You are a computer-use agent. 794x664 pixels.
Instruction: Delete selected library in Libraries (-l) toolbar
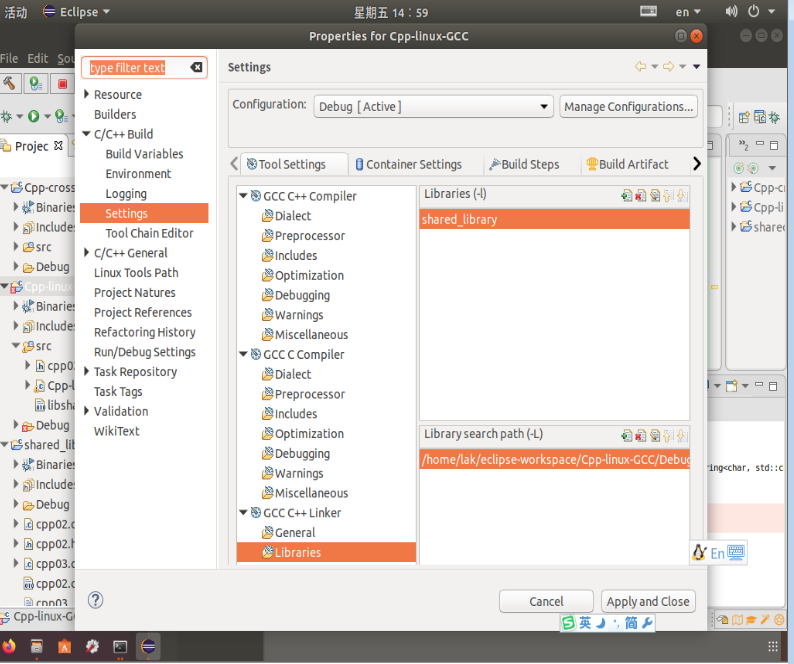(x=641, y=196)
